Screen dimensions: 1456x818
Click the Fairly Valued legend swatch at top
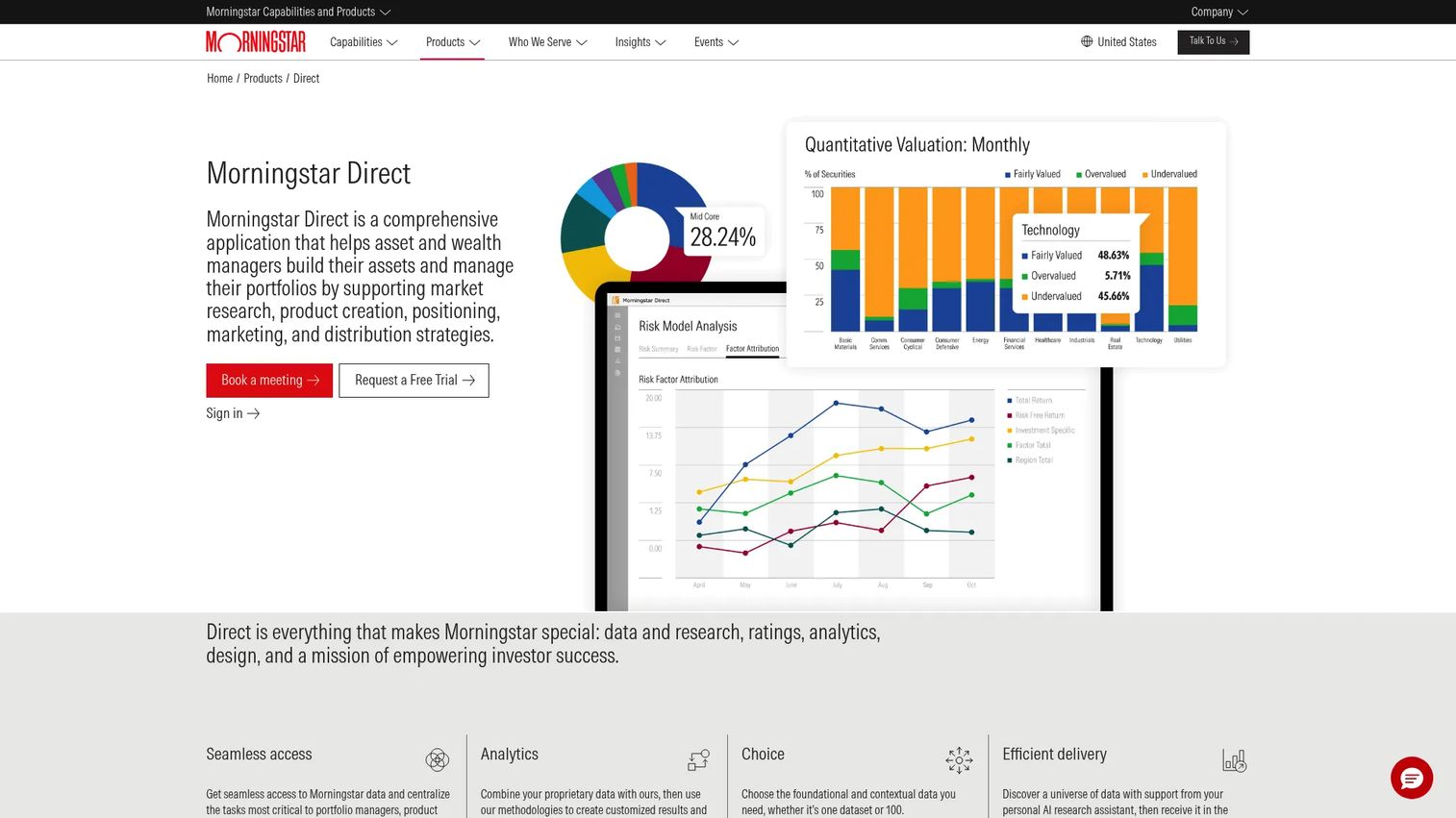[1008, 175]
